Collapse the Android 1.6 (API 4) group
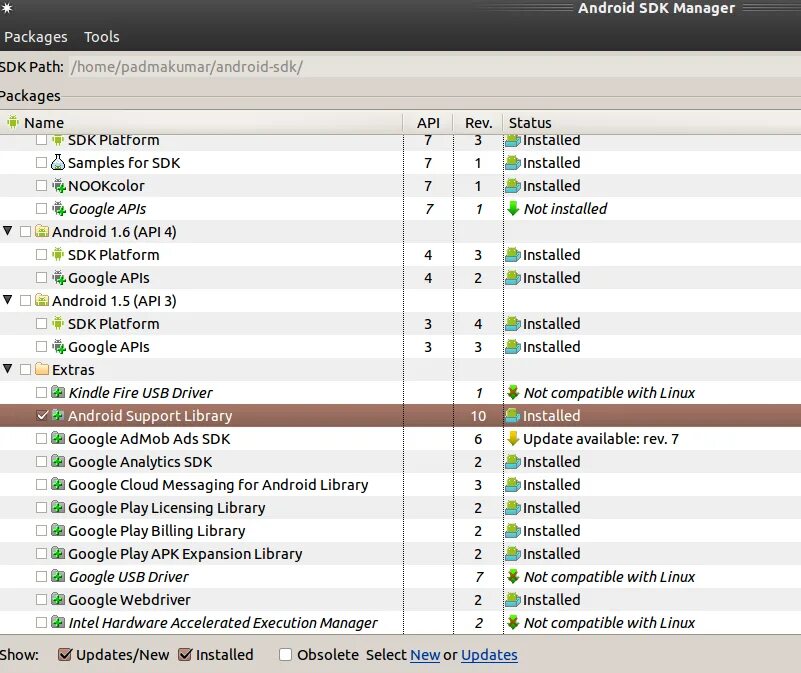Image resolution: width=801 pixels, height=673 pixels. pyautogui.click(x=8, y=231)
